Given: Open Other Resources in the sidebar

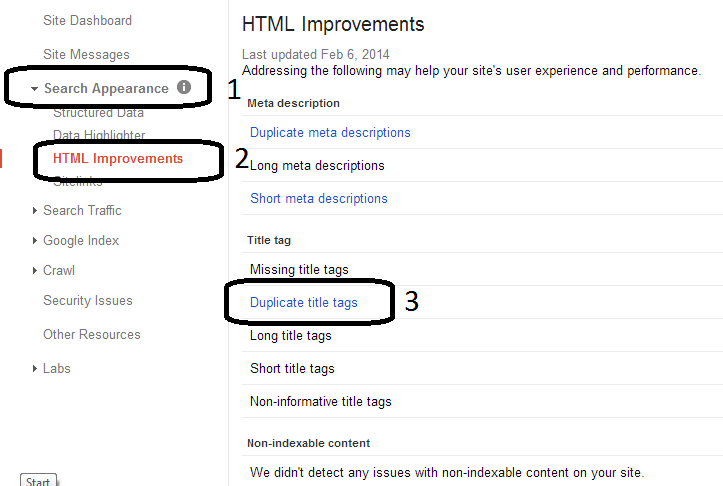Looking at the screenshot, I should point(91,334).
